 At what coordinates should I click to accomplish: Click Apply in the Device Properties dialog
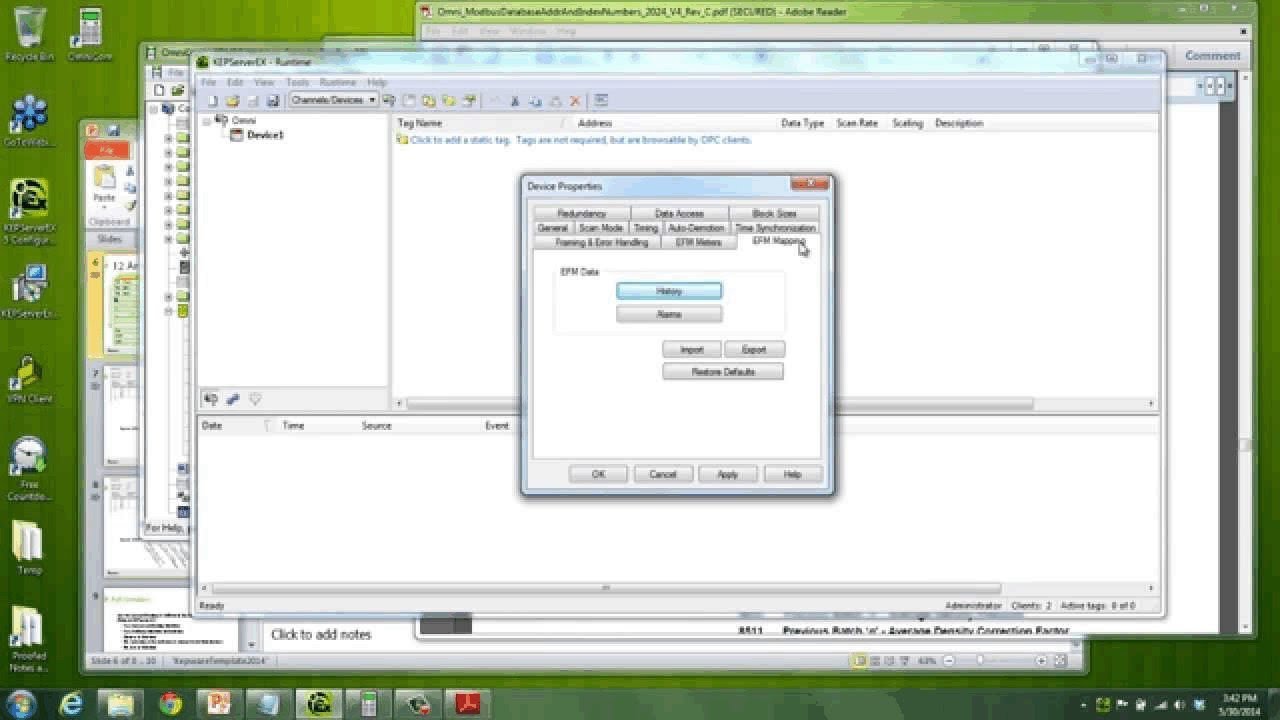pyautogui.click(x=728, y=474)
